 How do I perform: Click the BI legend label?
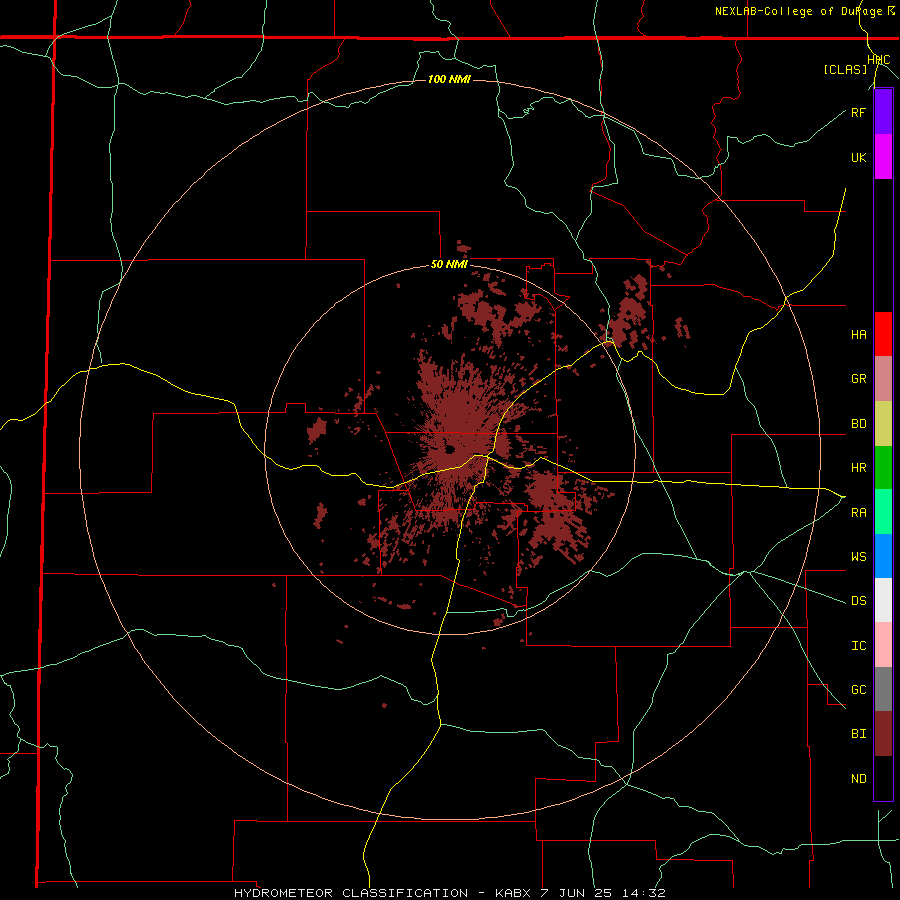tap(858, 734)
